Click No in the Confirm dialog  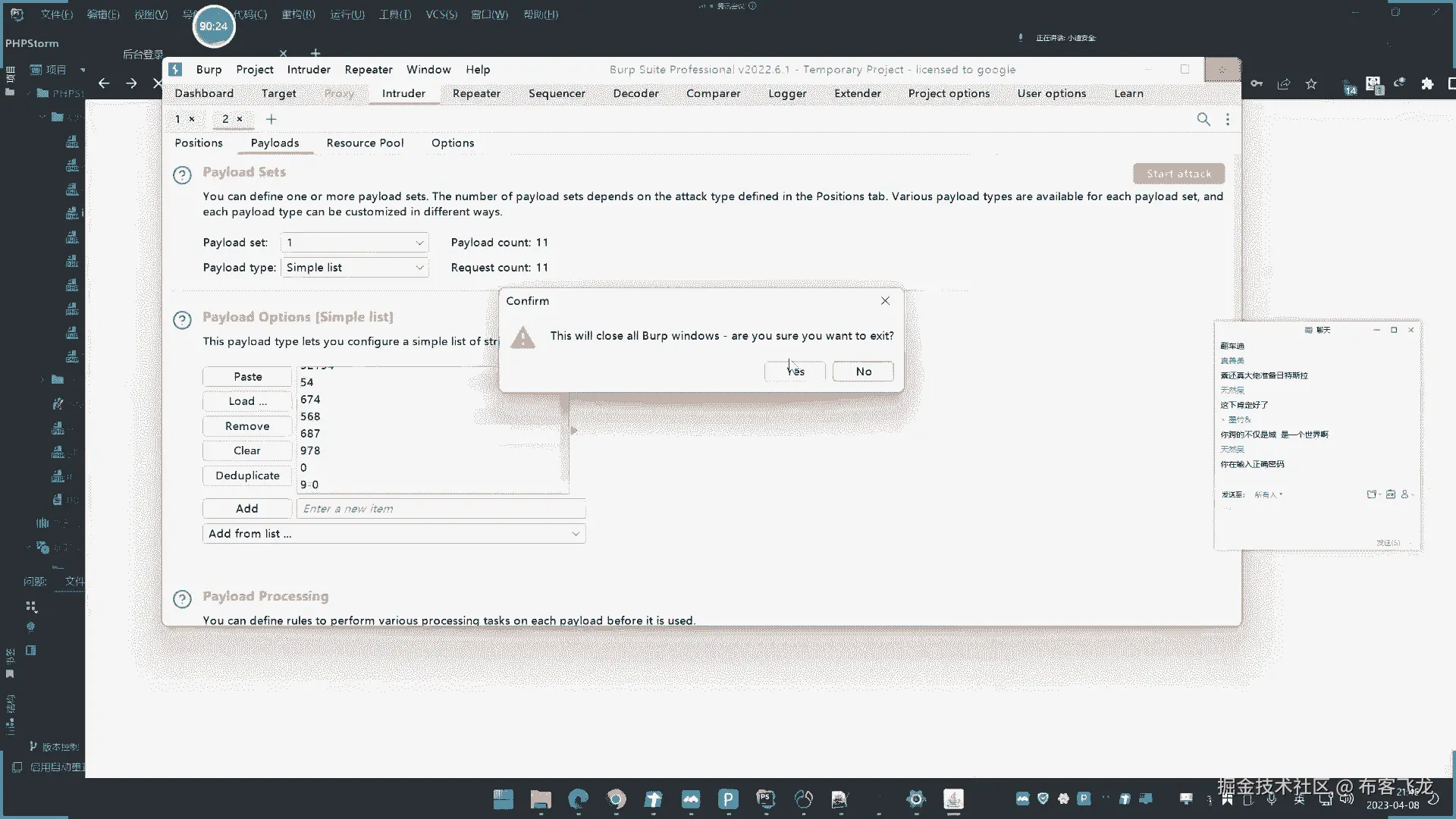point(863,372)
